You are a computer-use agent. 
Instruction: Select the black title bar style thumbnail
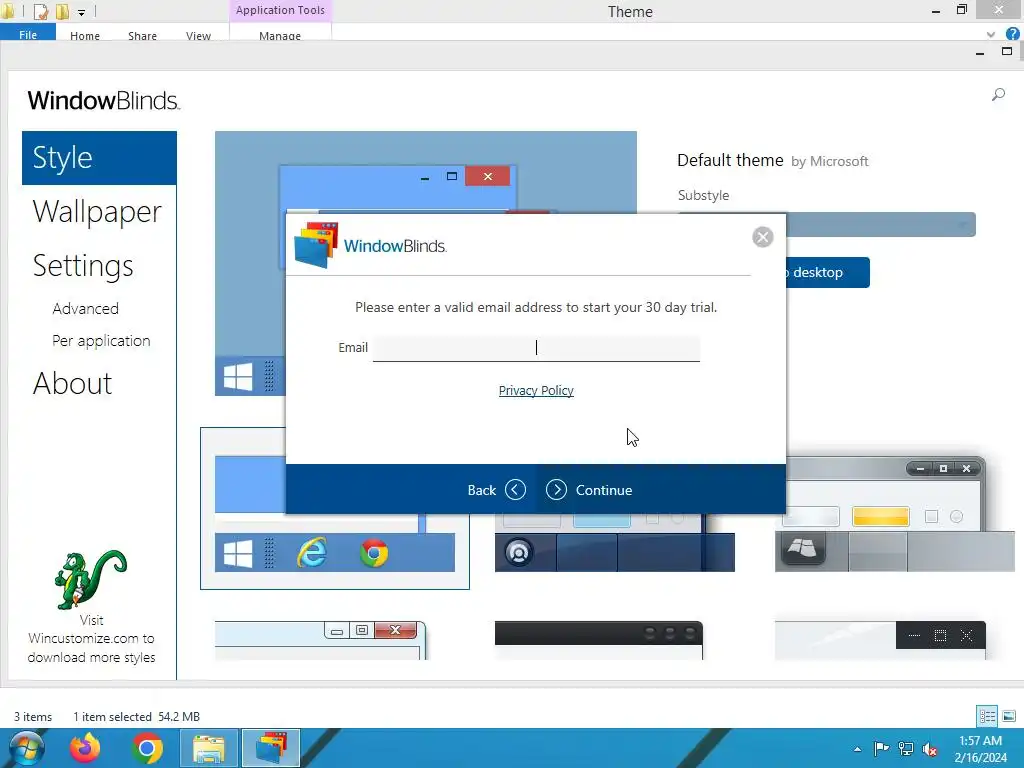(x=599, y=640)
